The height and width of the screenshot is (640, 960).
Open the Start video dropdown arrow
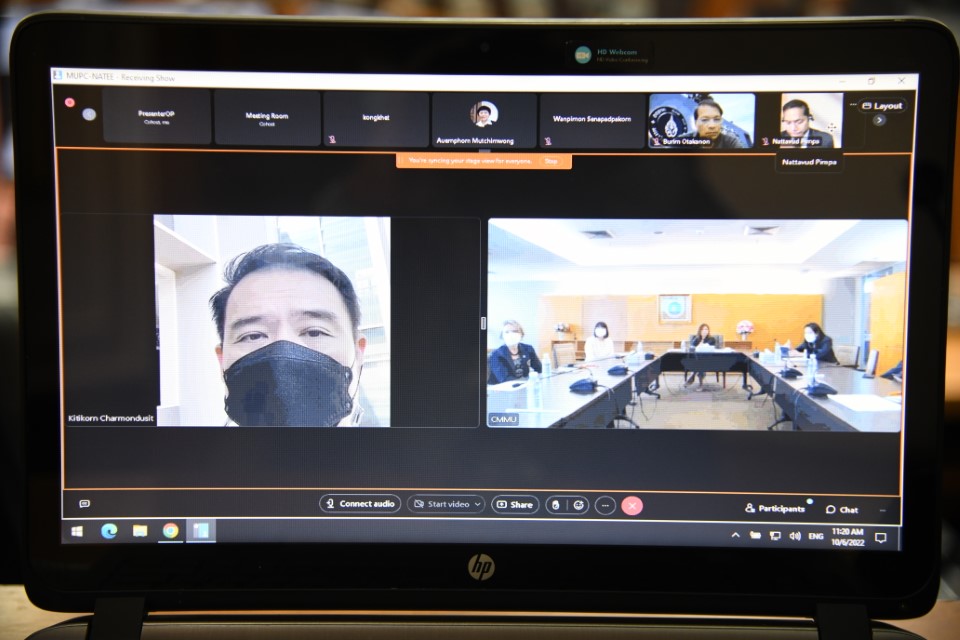tap(478, 505)
